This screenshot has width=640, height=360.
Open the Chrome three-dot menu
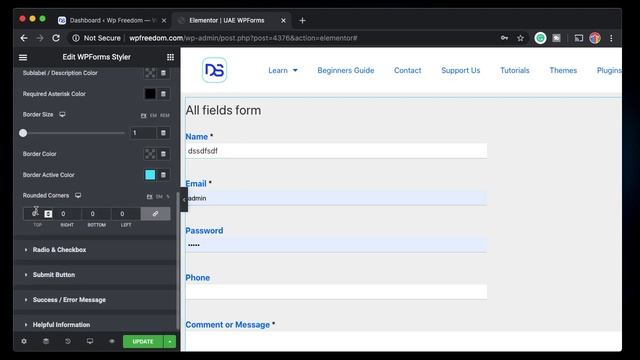pos(611,38)
